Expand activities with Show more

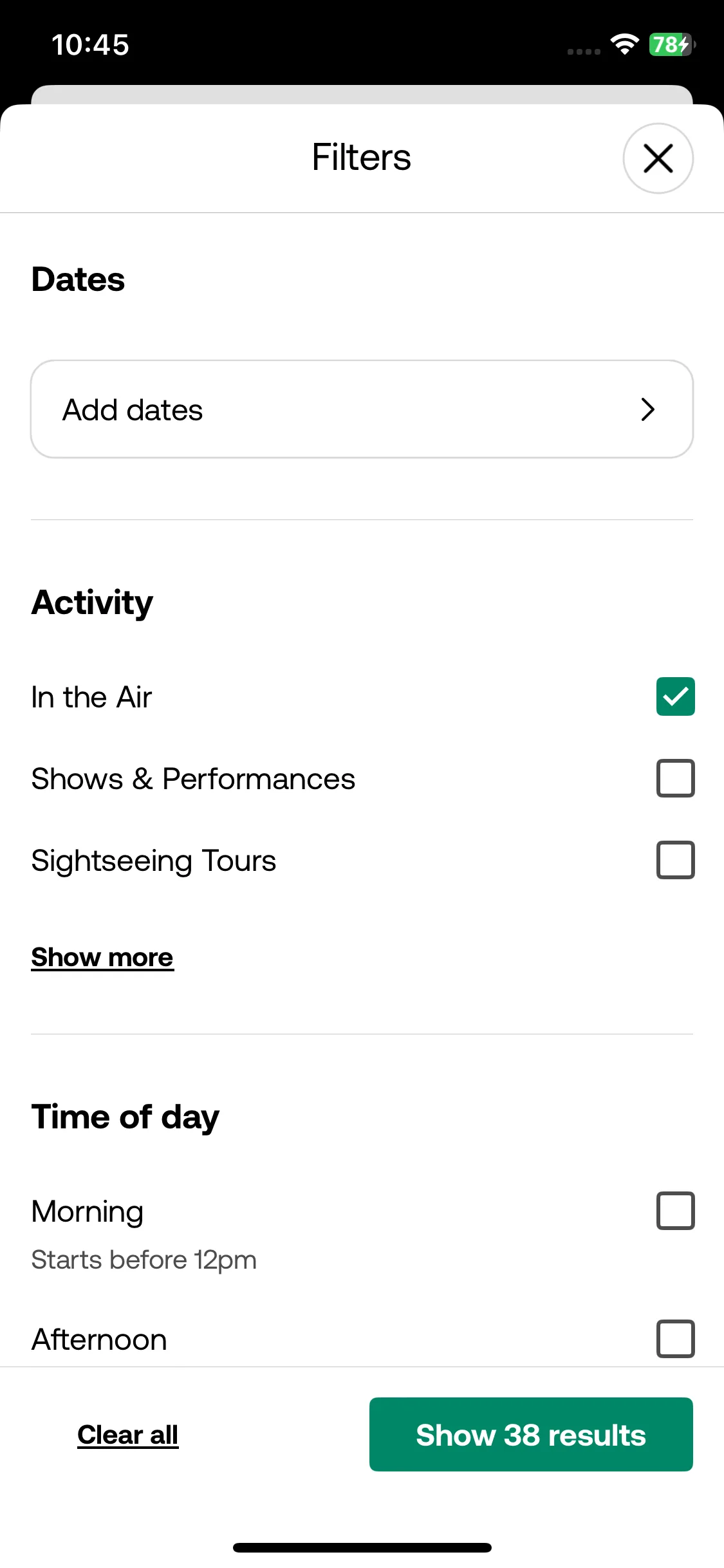[x=102, y=957]
